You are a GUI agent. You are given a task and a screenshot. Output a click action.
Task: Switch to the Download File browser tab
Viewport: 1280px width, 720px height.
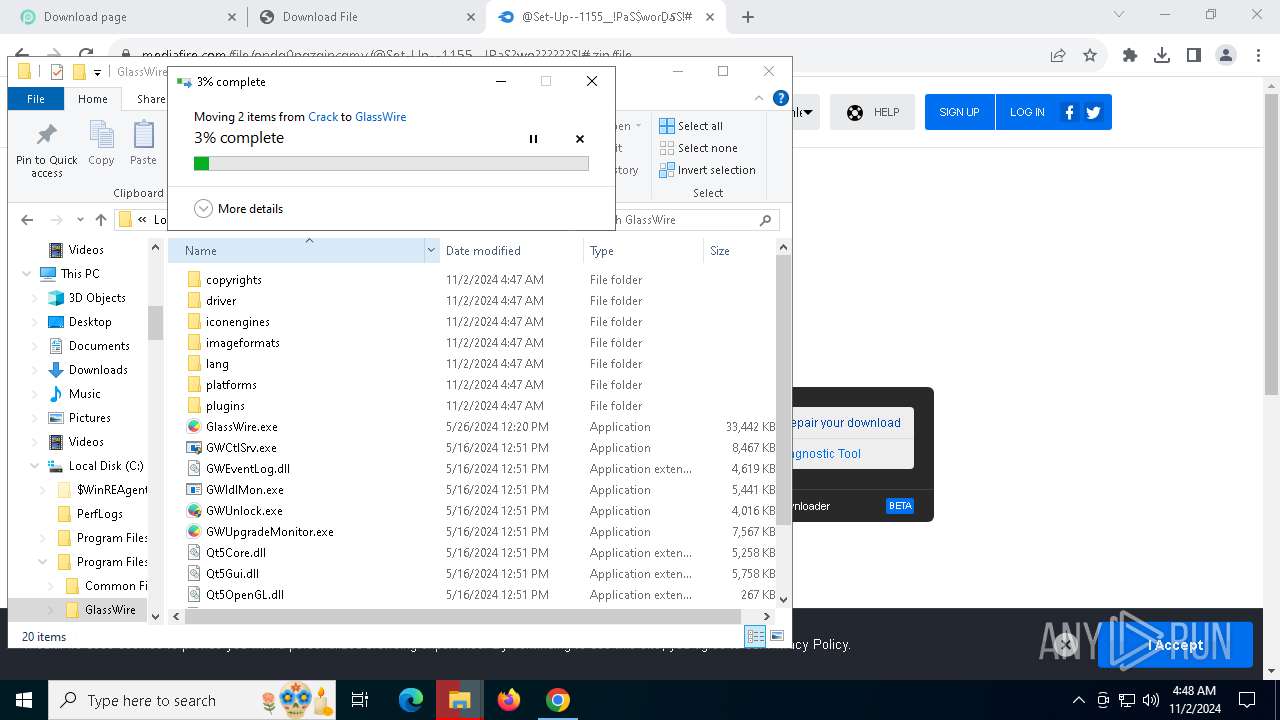[366, 17]
